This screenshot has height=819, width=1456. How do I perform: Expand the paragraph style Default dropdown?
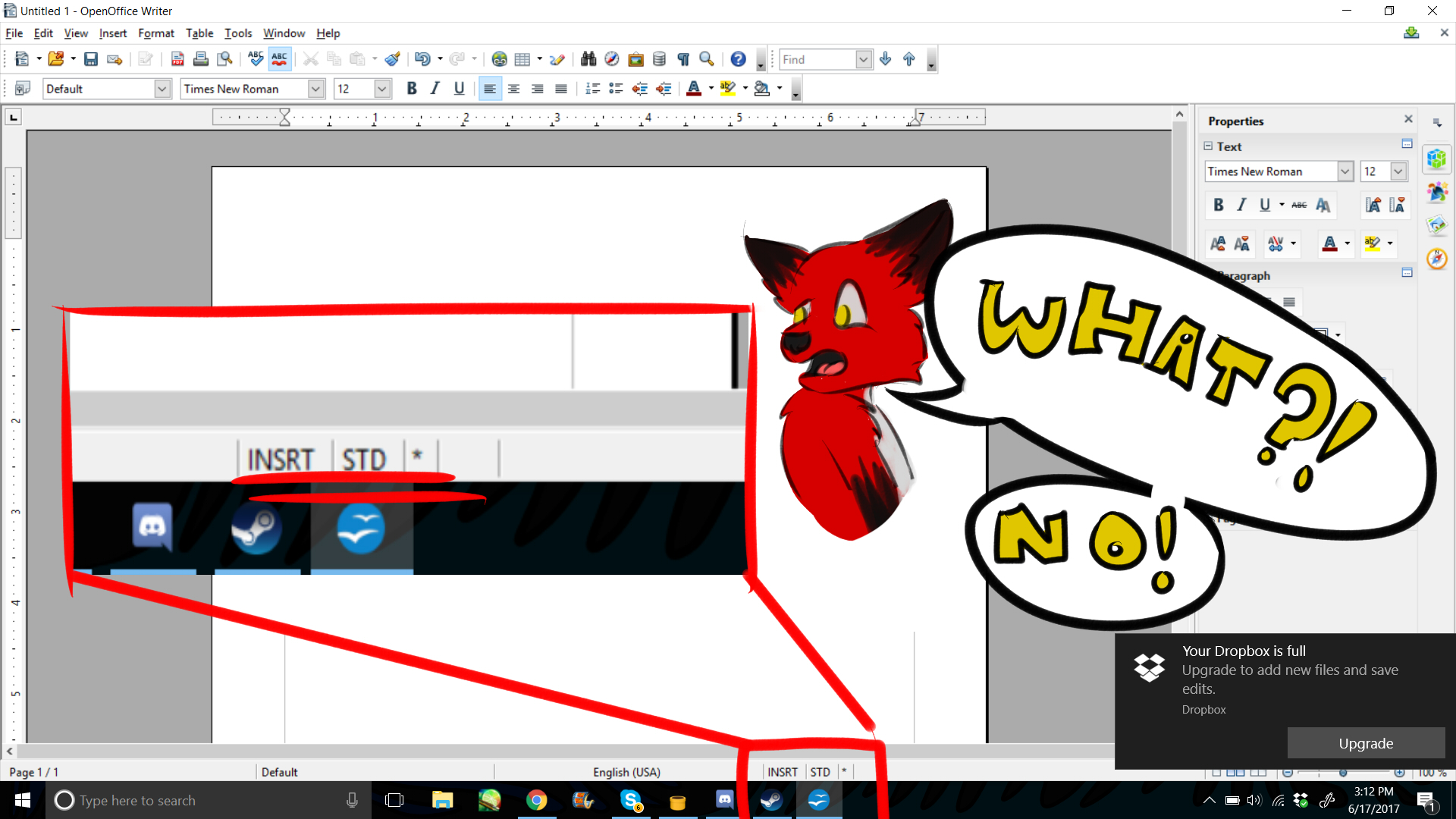pos(162,89)
